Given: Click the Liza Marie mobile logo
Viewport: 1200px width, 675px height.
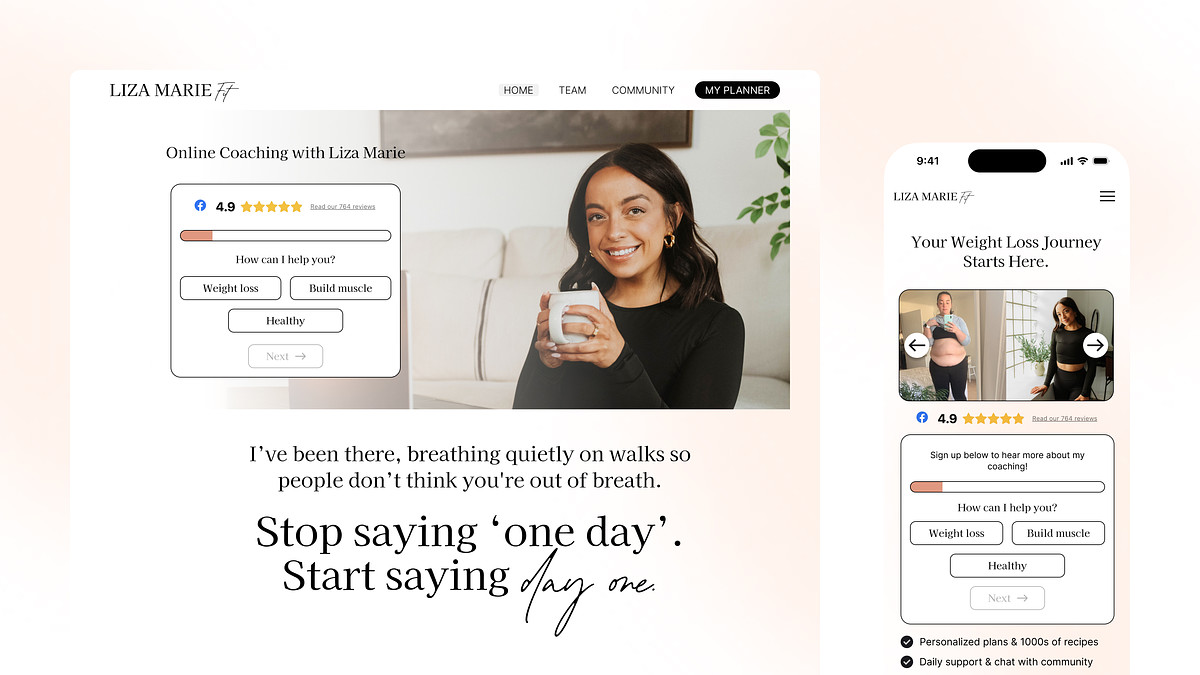Looking at the screenshot, I should [934, 197].
